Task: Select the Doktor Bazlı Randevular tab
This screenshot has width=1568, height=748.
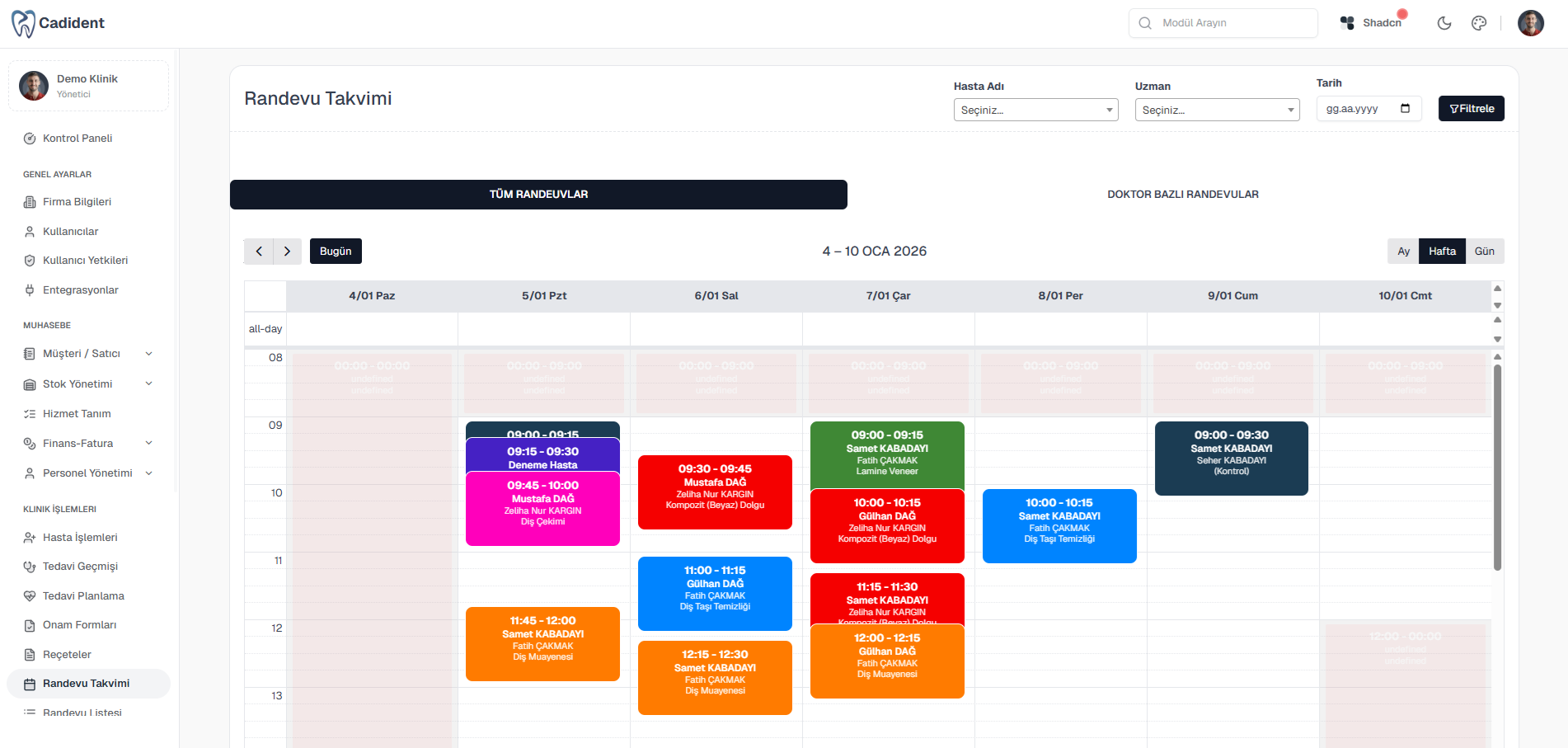Action: coord(1182,195)
